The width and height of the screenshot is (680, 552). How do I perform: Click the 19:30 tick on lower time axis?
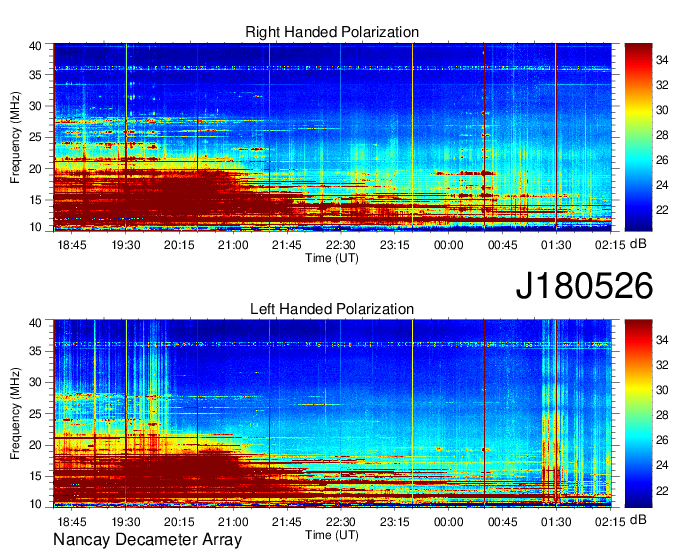[126, 522]
